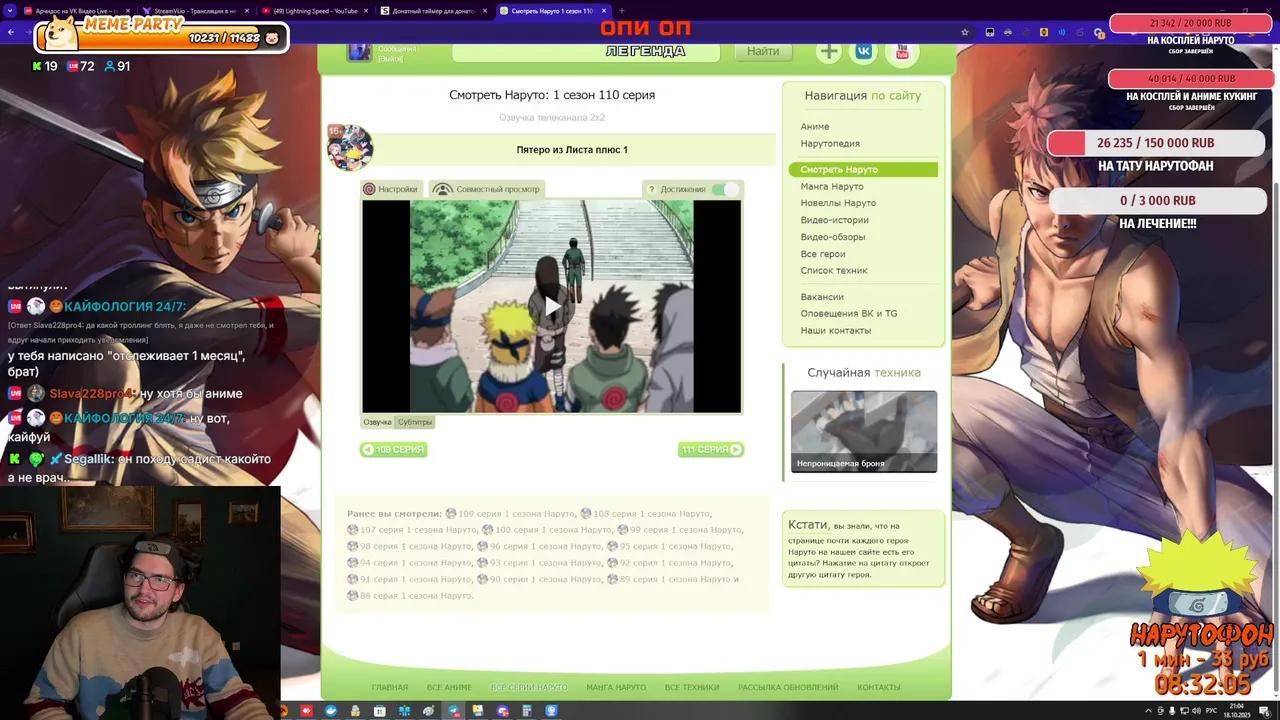Click the Найти search button

click(x=763, y=51)
